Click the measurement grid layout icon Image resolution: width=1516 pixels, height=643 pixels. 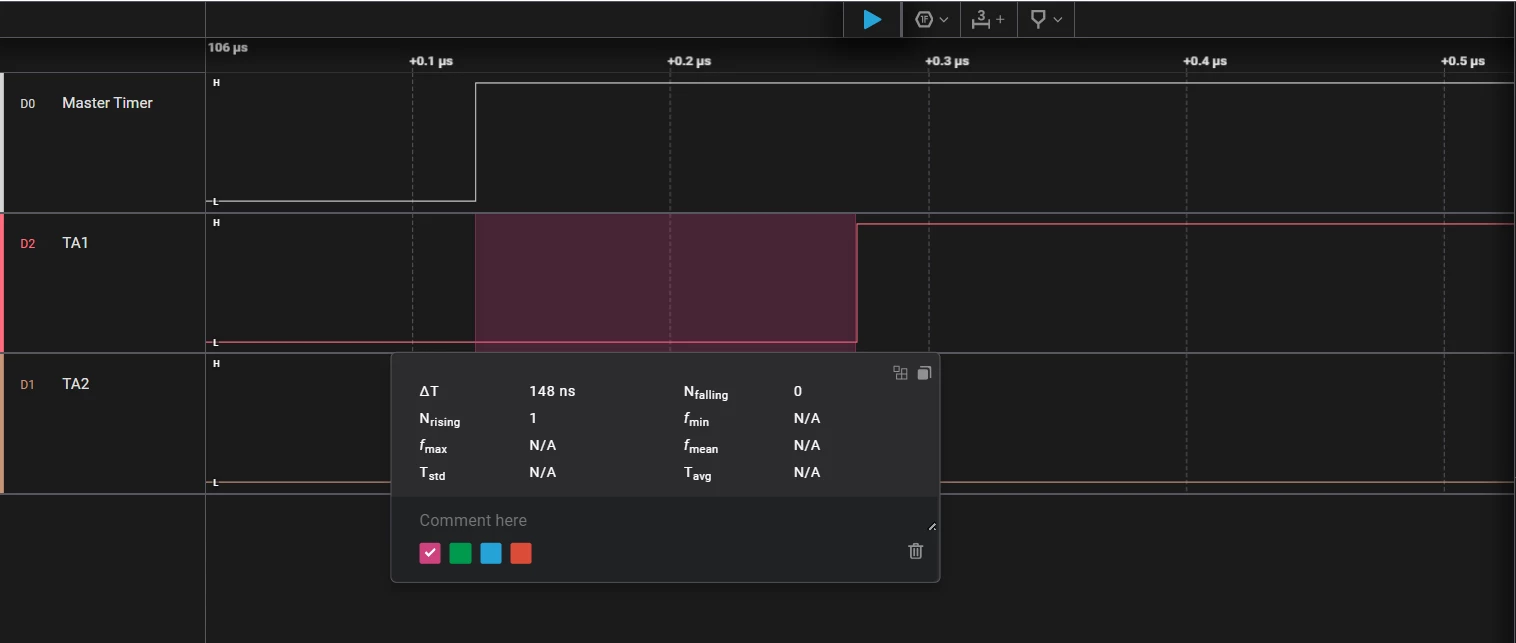coord(900,373)
